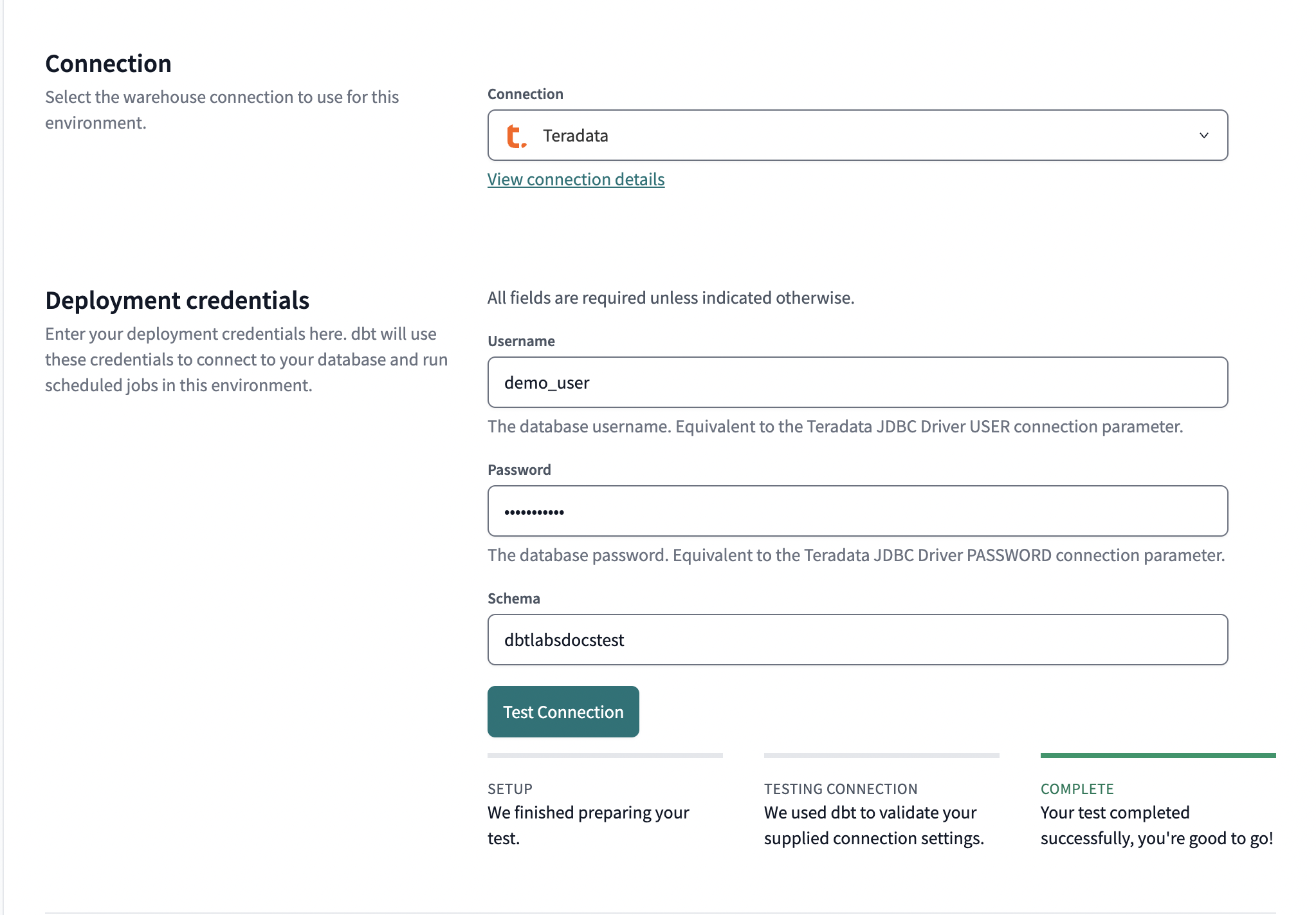The image size is (1316, 915).
Task: Select the Connection section heading
Action: [108, 62]
